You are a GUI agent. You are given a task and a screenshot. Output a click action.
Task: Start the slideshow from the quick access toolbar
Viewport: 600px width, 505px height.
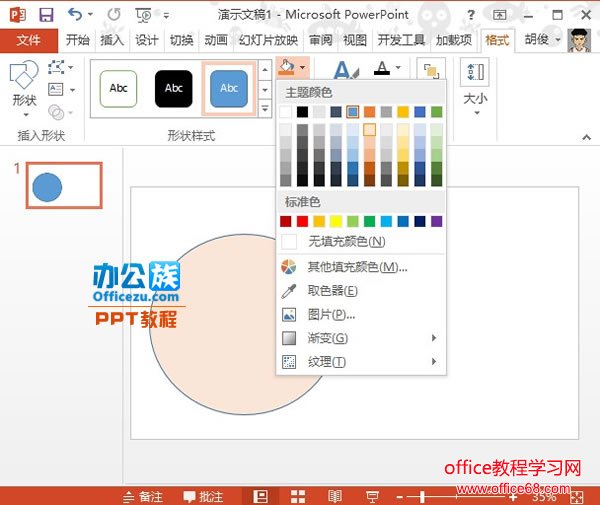[x=143, y=15]
